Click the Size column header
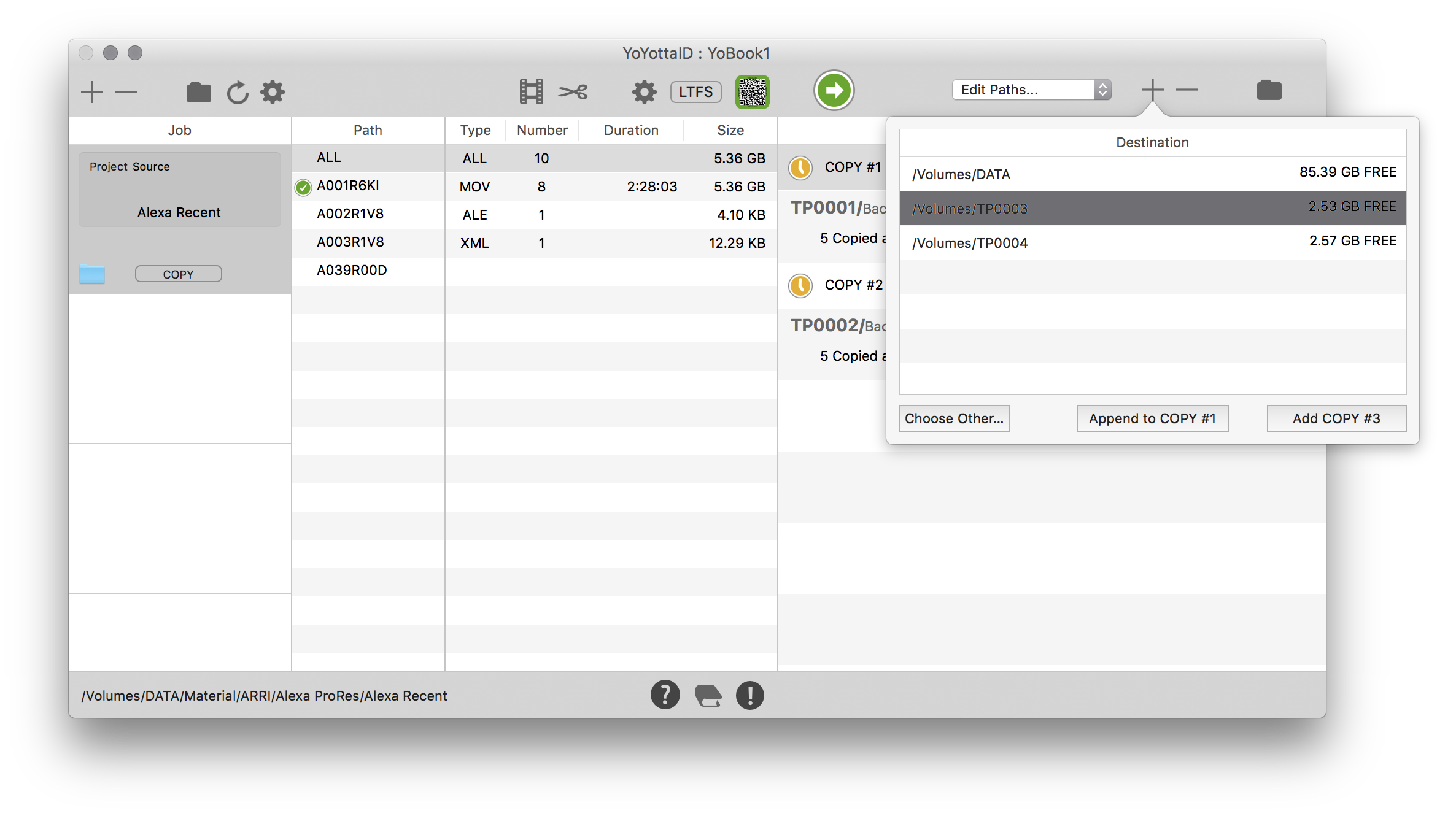 [x=730, y=130]
